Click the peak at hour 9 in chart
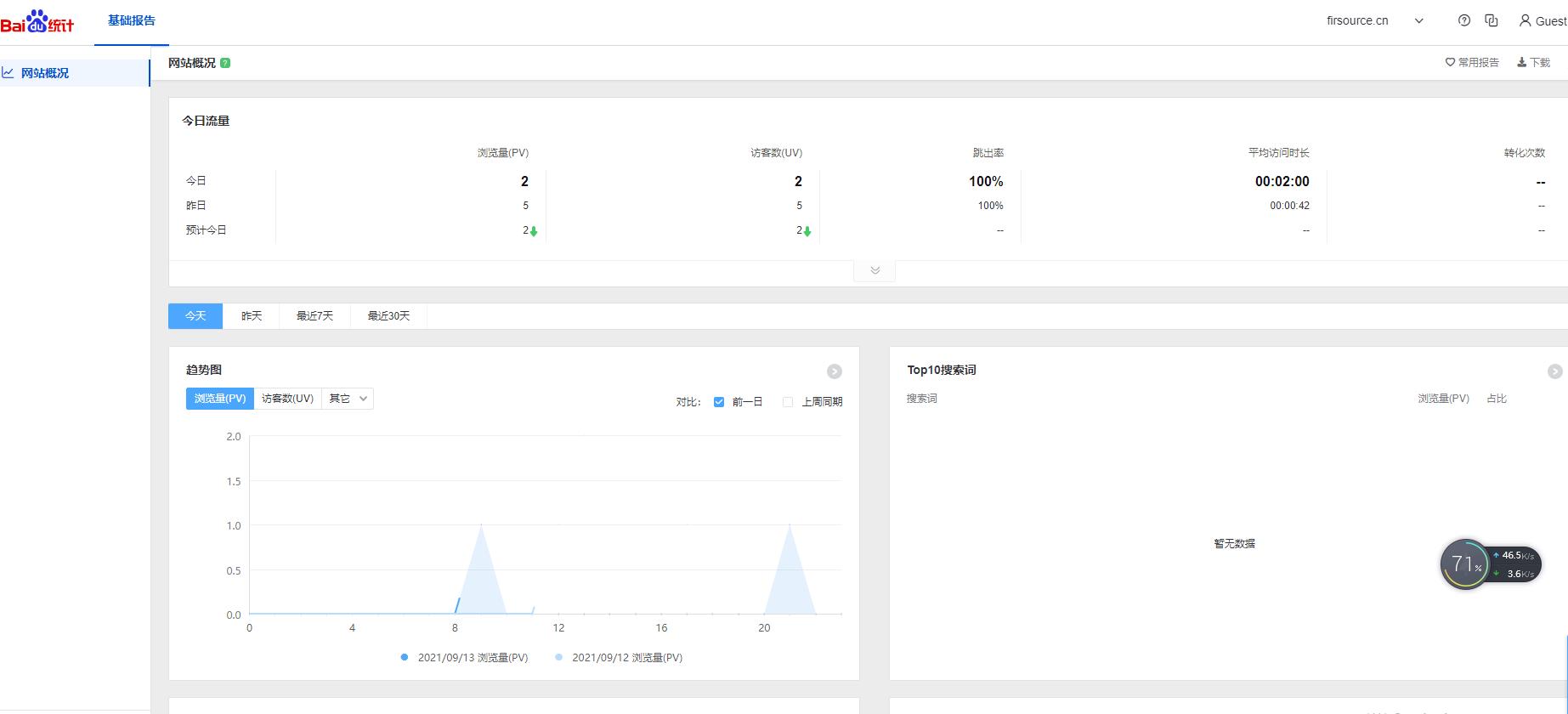The height and width of the screenshot is (714, 1568). pyautogui.click(x=481, y=526)
